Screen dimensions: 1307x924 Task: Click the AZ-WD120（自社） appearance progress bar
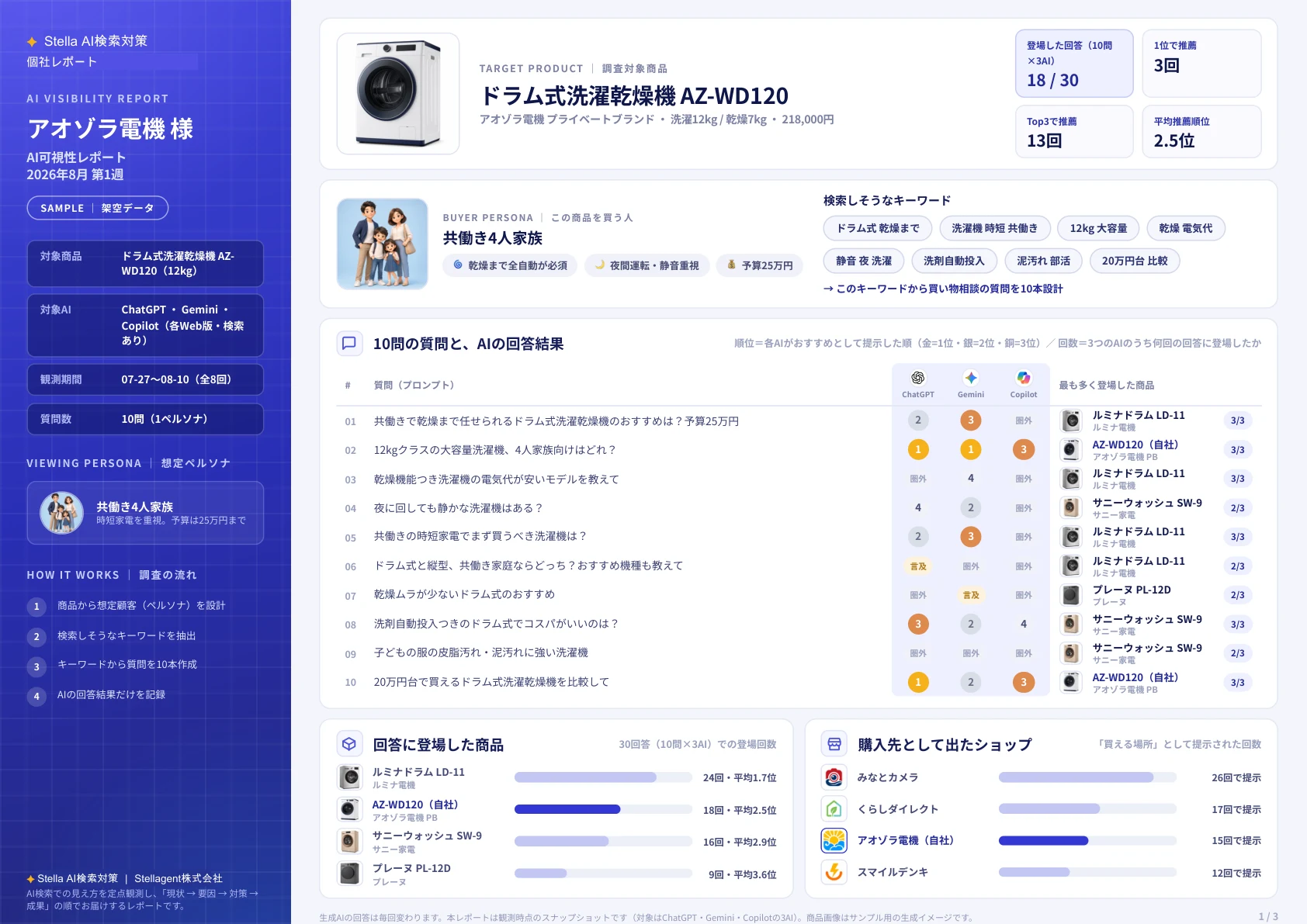[603, 809]
